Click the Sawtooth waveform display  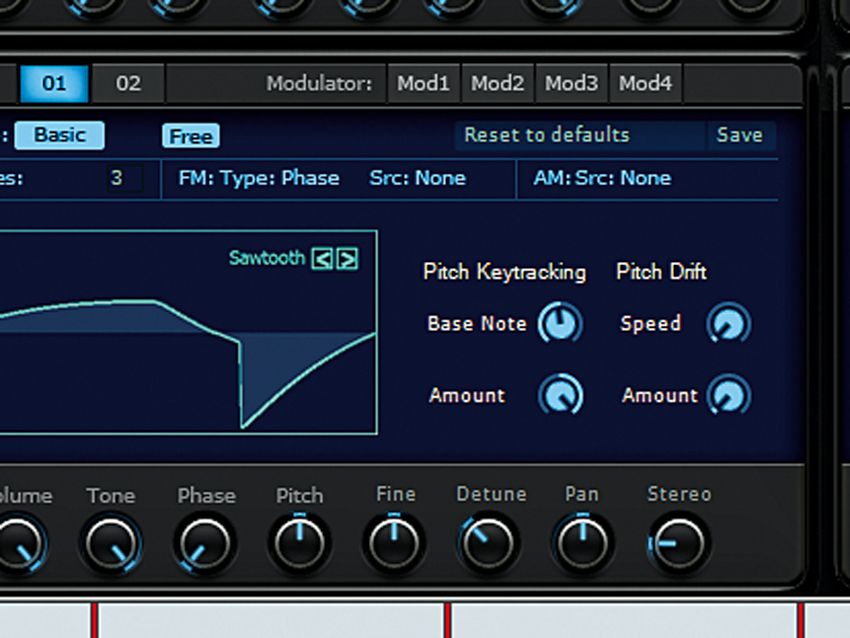[x=190, y=340]
